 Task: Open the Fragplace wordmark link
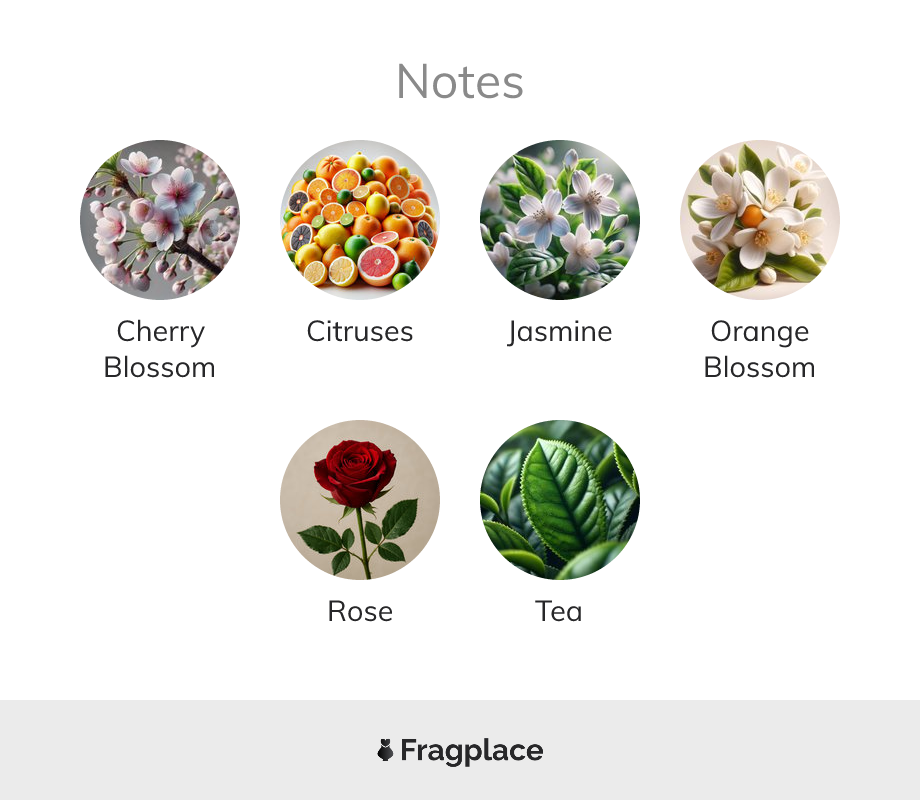472,751
